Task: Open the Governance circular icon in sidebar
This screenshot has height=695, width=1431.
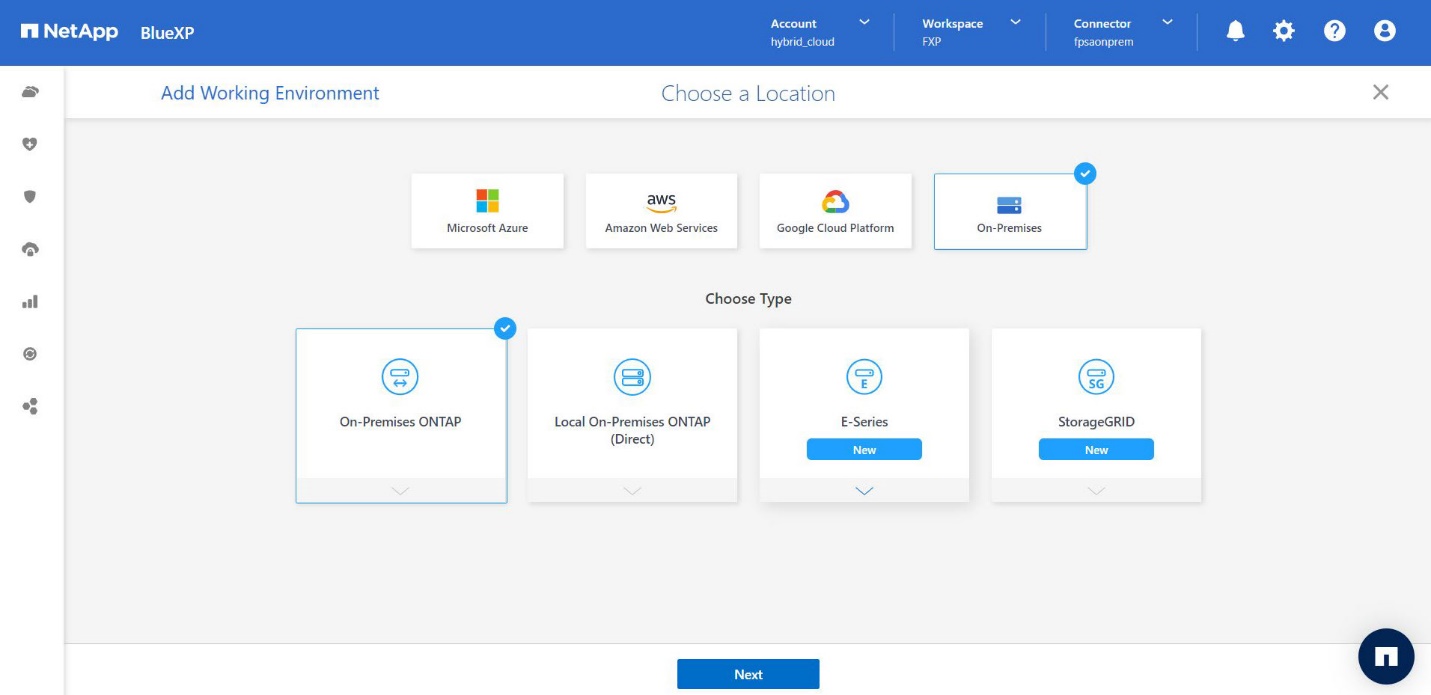Action: click(30, 354)
